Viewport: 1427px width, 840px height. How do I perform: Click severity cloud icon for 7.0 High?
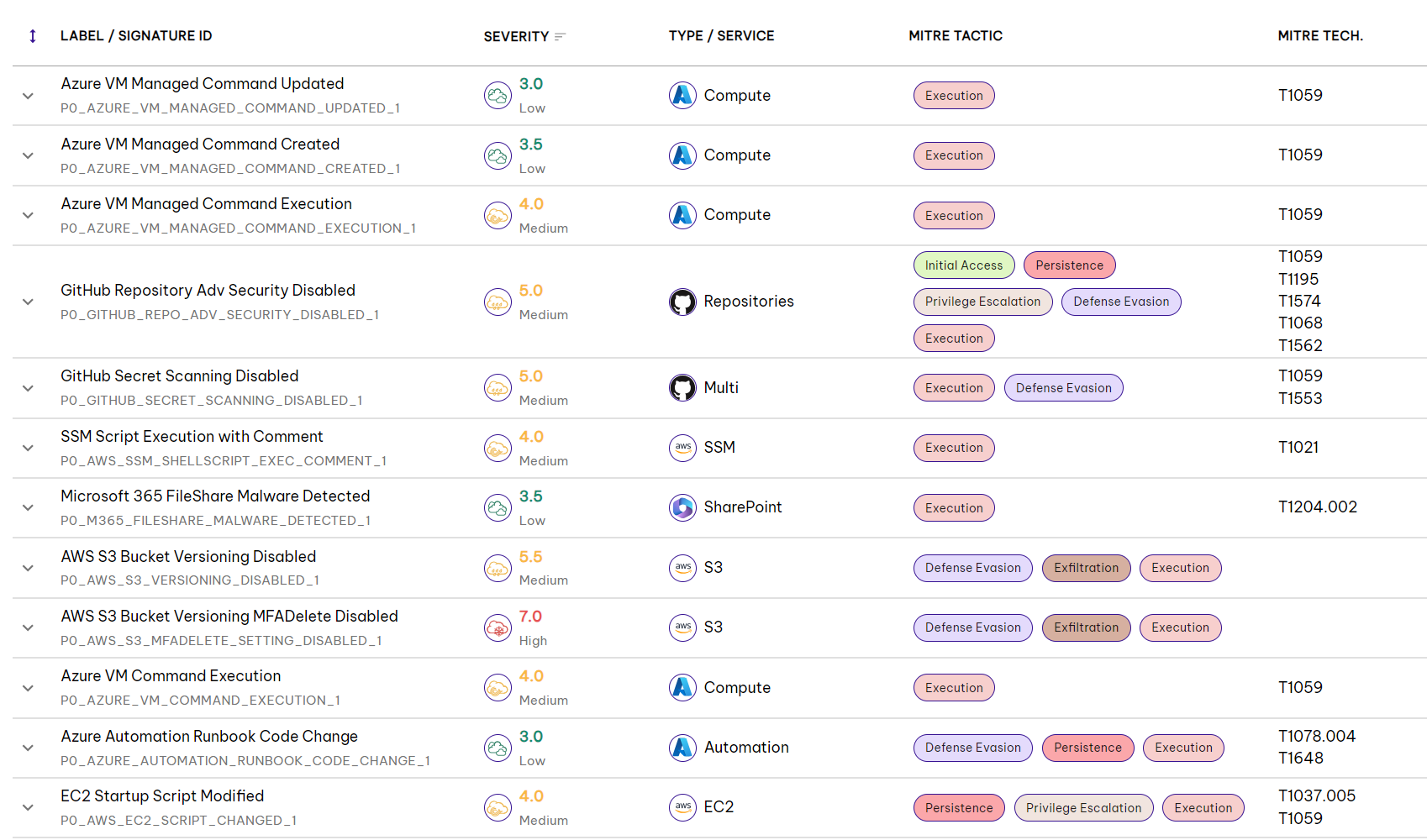tap(498, 627)
